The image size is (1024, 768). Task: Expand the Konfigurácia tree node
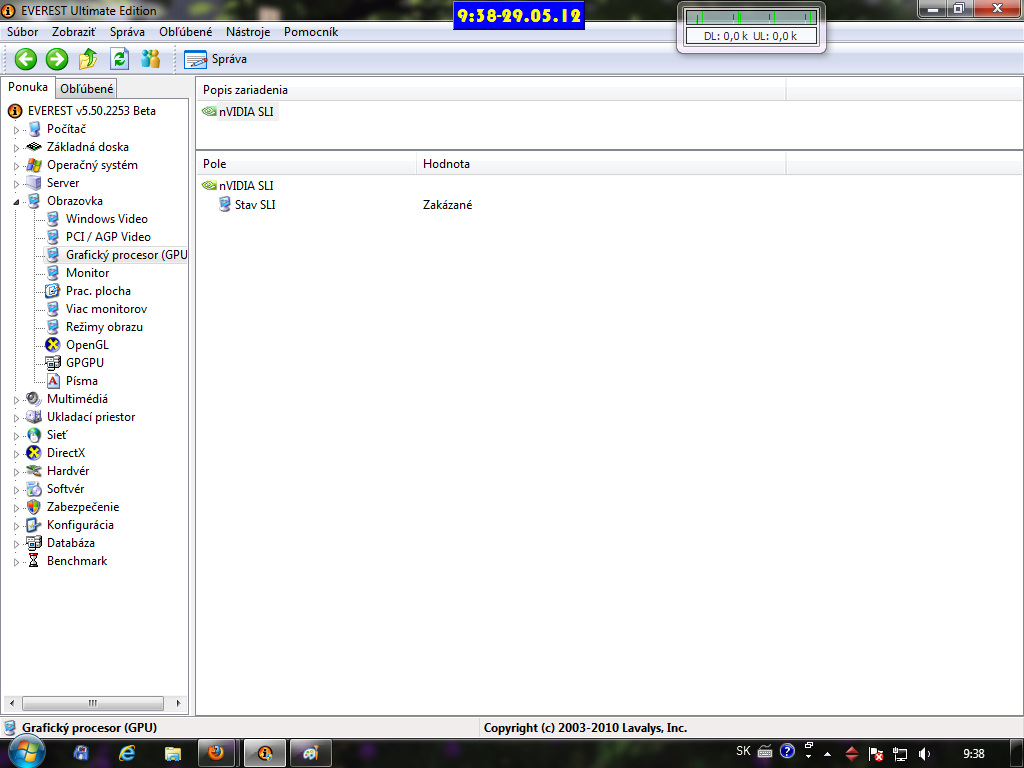[x=16, y=525]
